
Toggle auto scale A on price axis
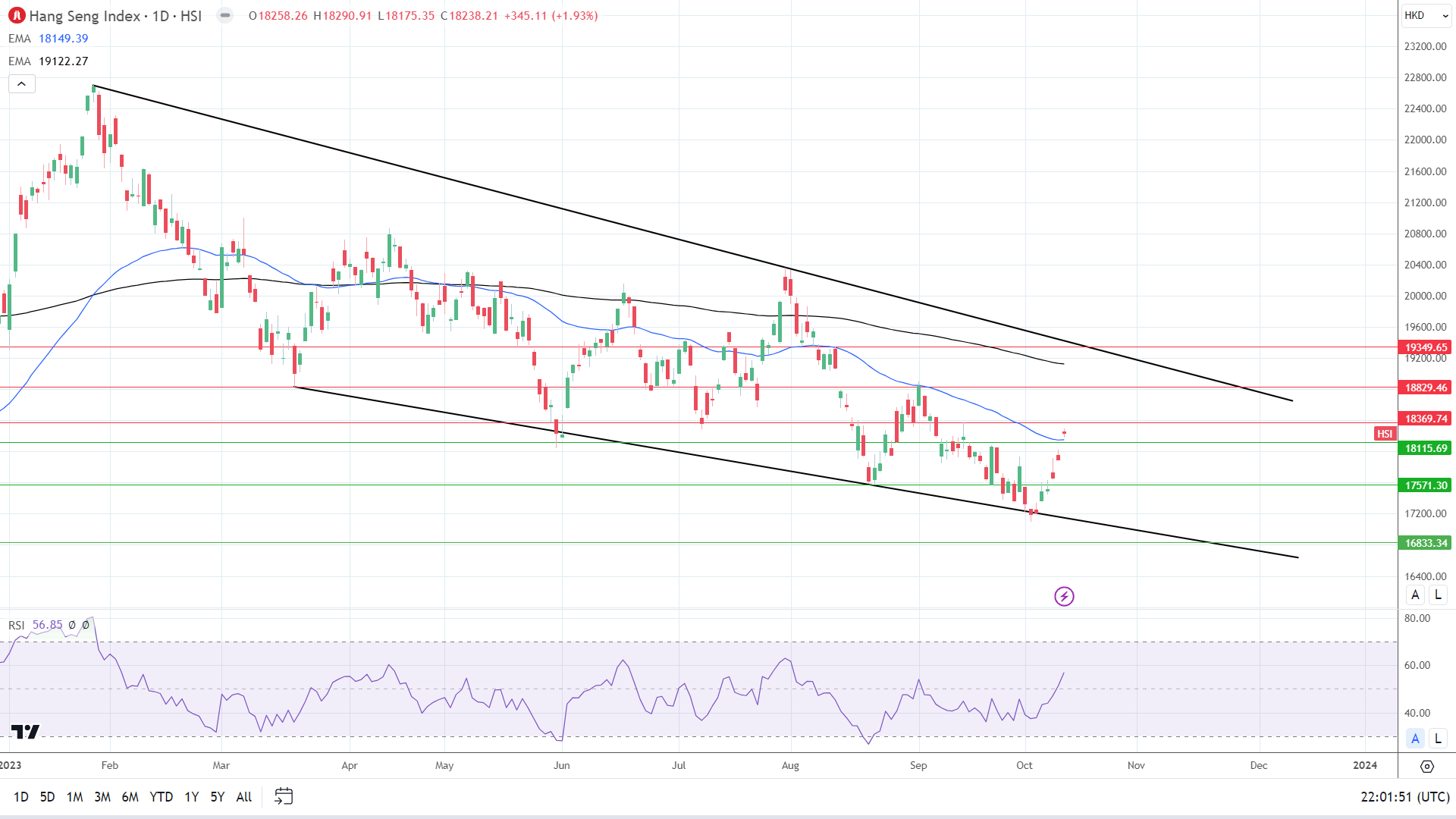(x=1415, y=595)
